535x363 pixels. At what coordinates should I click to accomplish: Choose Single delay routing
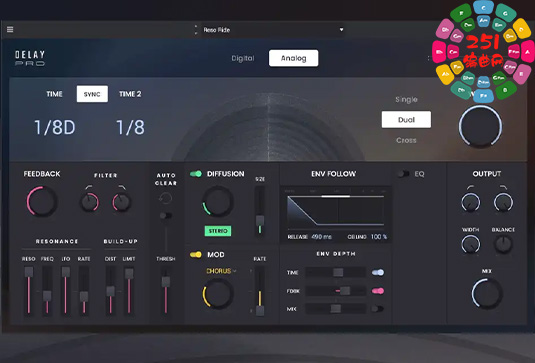point(406,99)
